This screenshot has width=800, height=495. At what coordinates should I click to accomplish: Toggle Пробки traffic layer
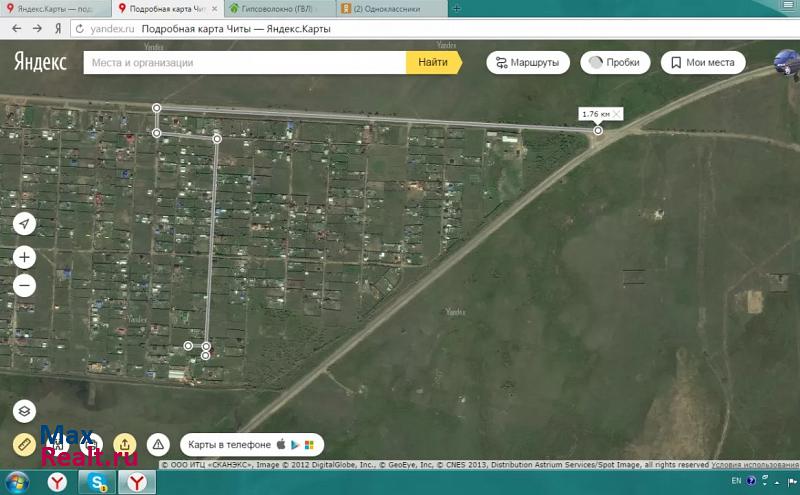click(614, 62)
